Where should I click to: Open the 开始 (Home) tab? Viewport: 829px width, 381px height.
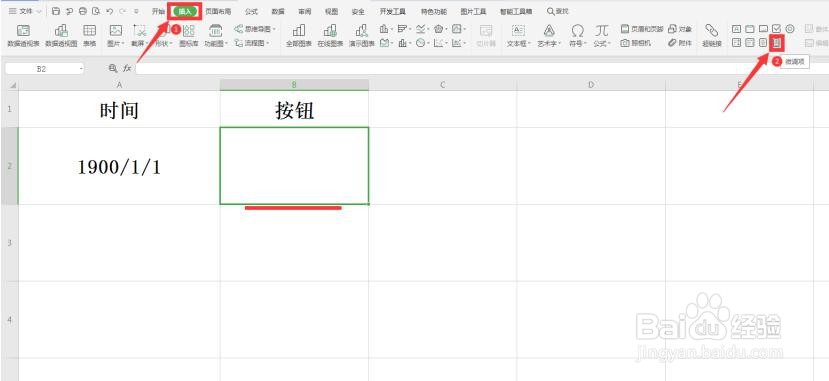[158, 11]
